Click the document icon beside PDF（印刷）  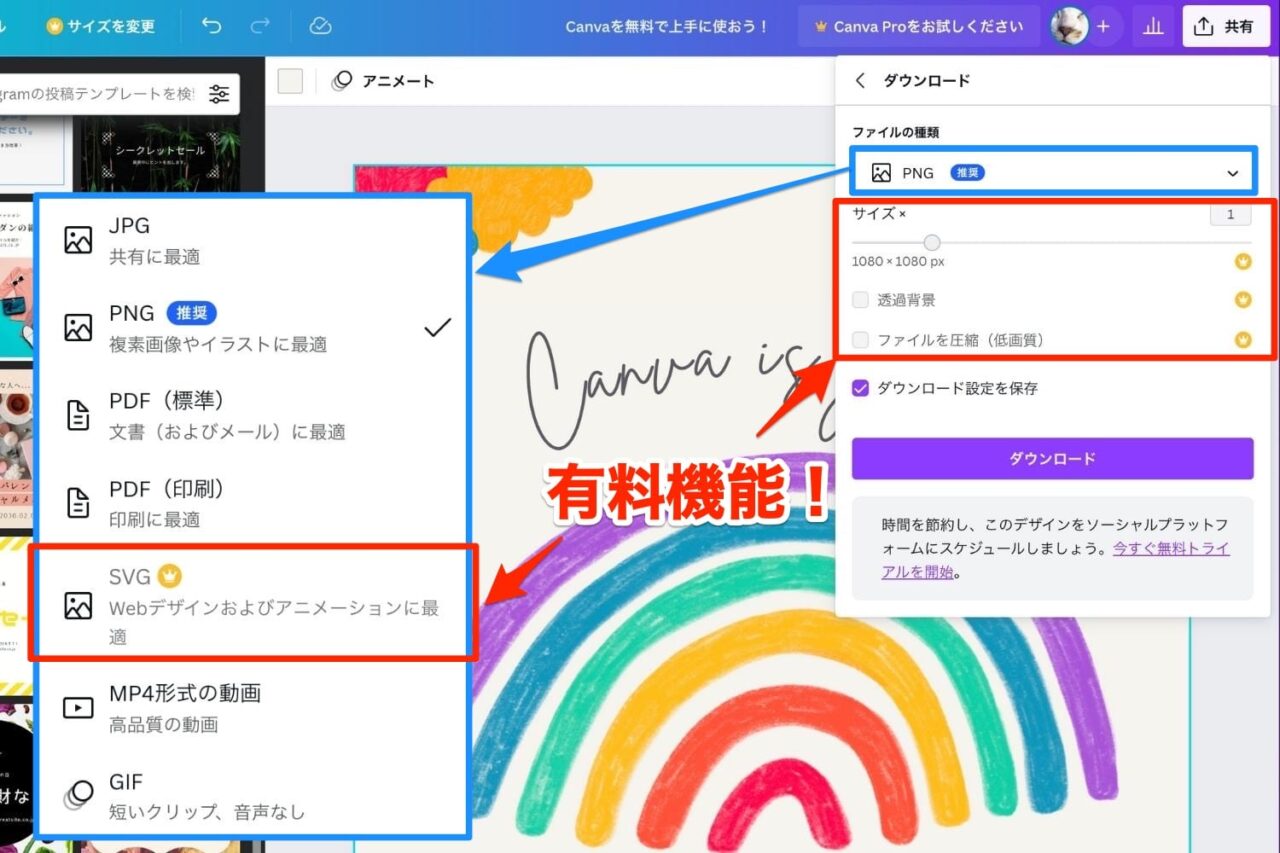click(x=78, y=503)
